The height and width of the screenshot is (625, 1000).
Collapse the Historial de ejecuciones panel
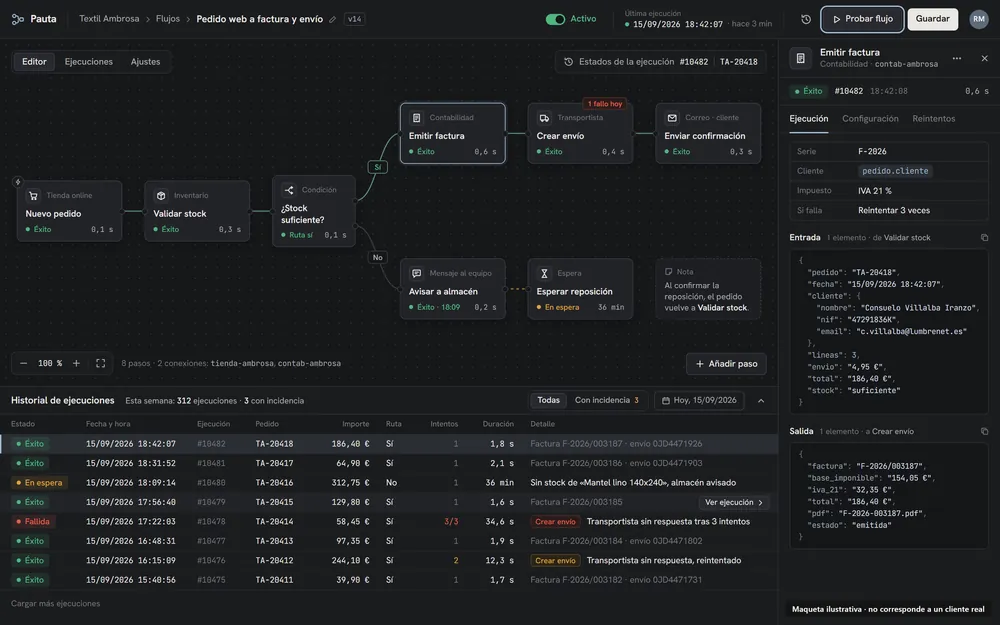pyautogui.click(x=761, y=401)
